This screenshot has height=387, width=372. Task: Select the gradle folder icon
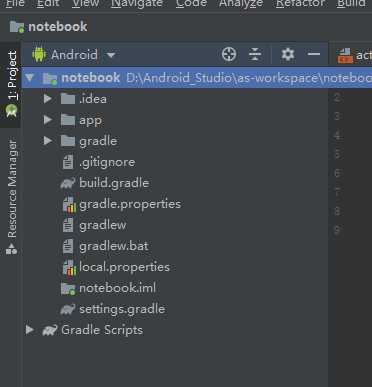(68, 141)
